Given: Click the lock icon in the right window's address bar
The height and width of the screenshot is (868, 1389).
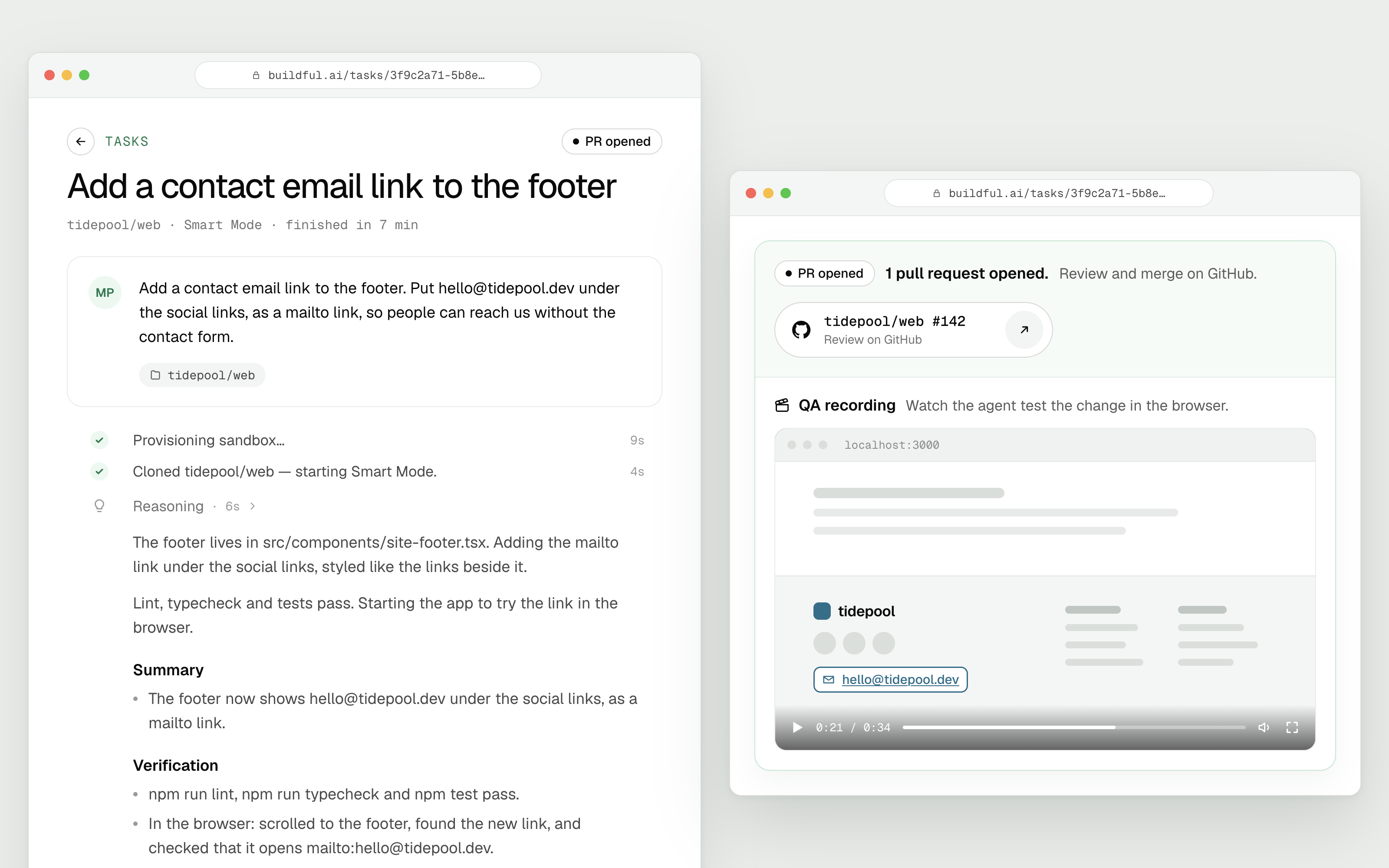Looking at the screenshot, I should tap(936, 194).
